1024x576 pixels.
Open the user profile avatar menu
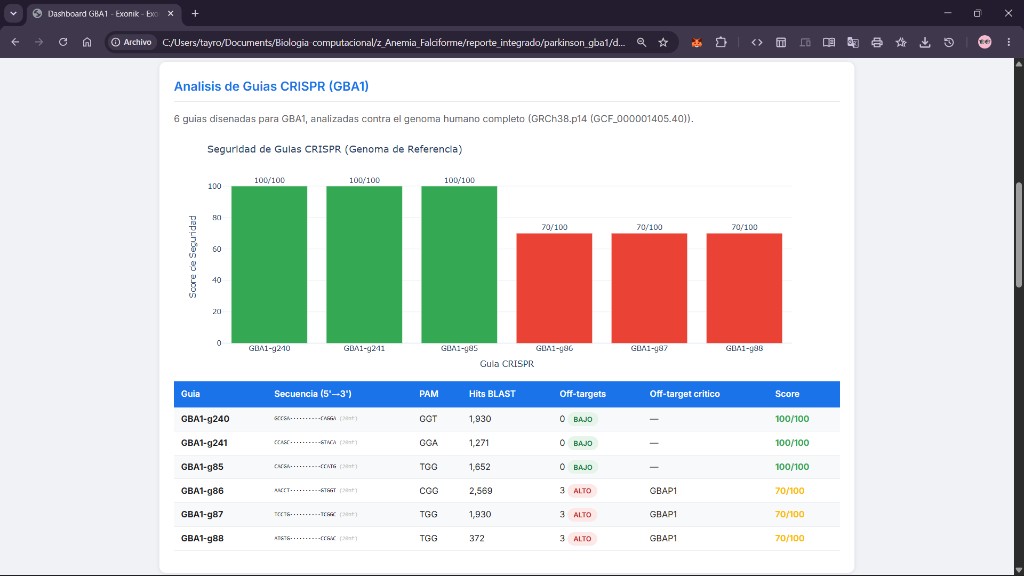pos(985,42)
